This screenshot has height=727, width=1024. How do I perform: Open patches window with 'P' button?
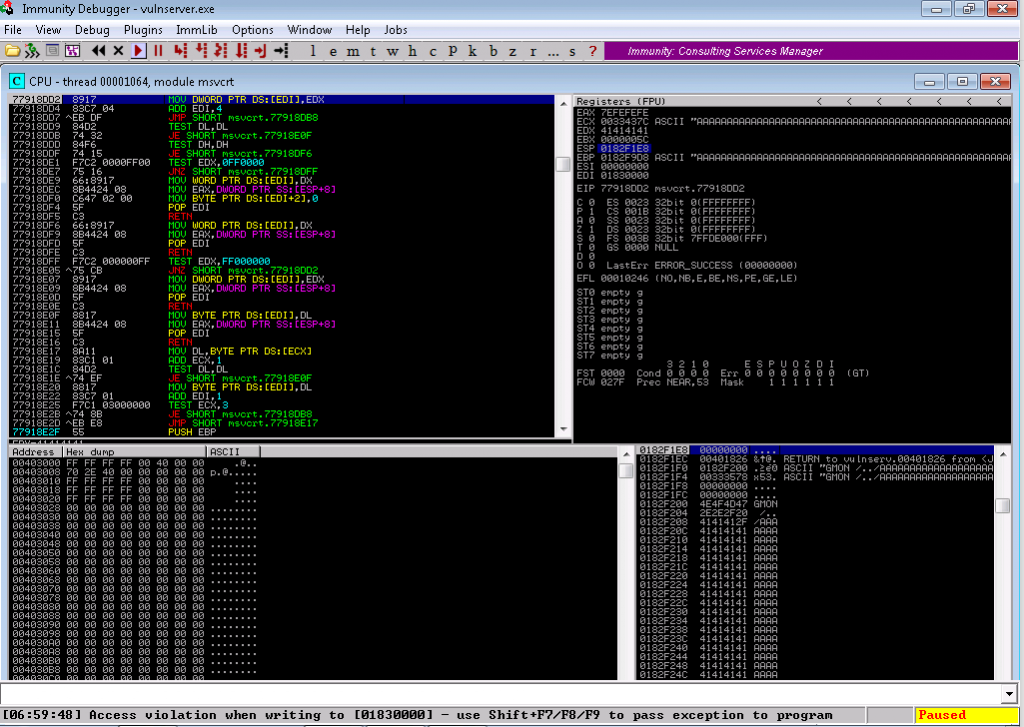(x=453, y=51)
